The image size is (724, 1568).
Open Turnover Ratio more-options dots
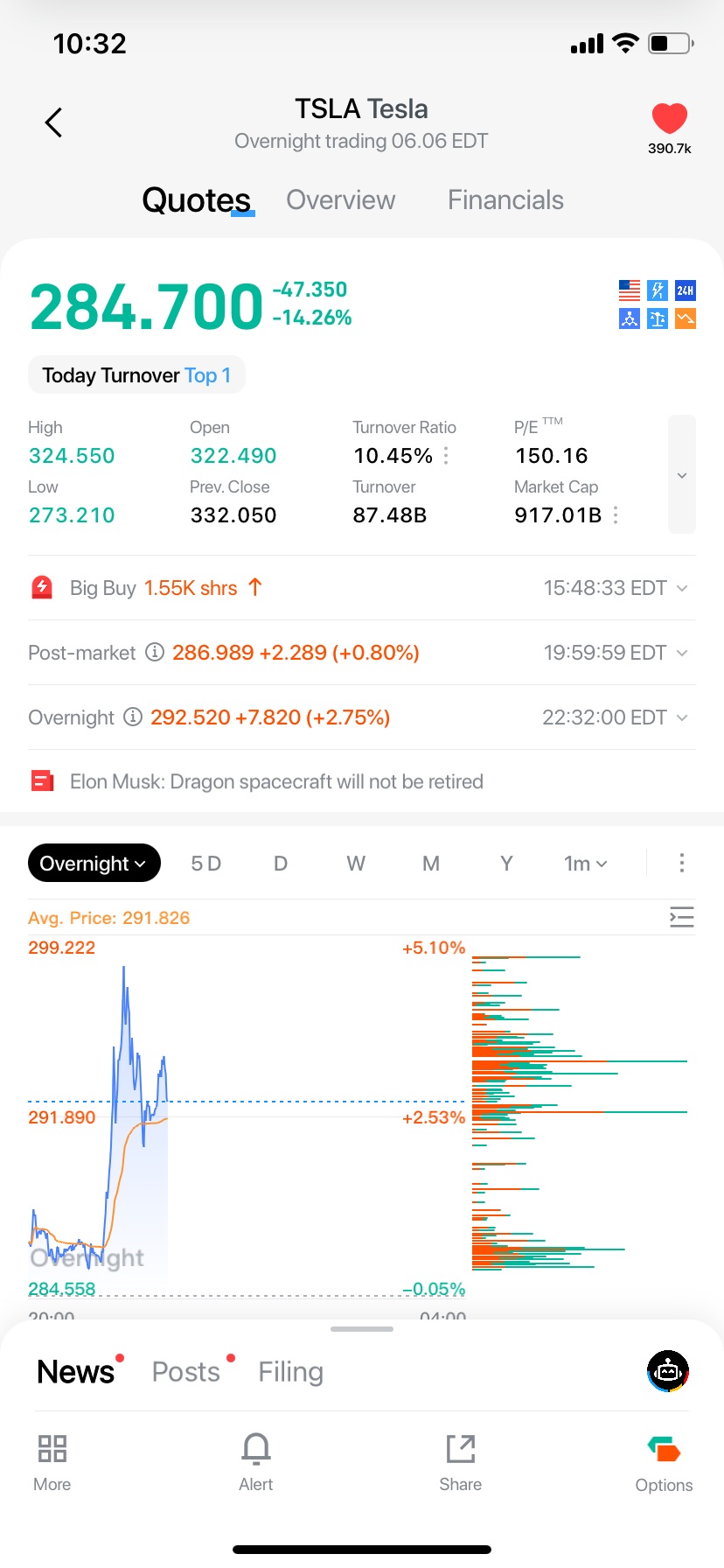click(x=446, y=456)
